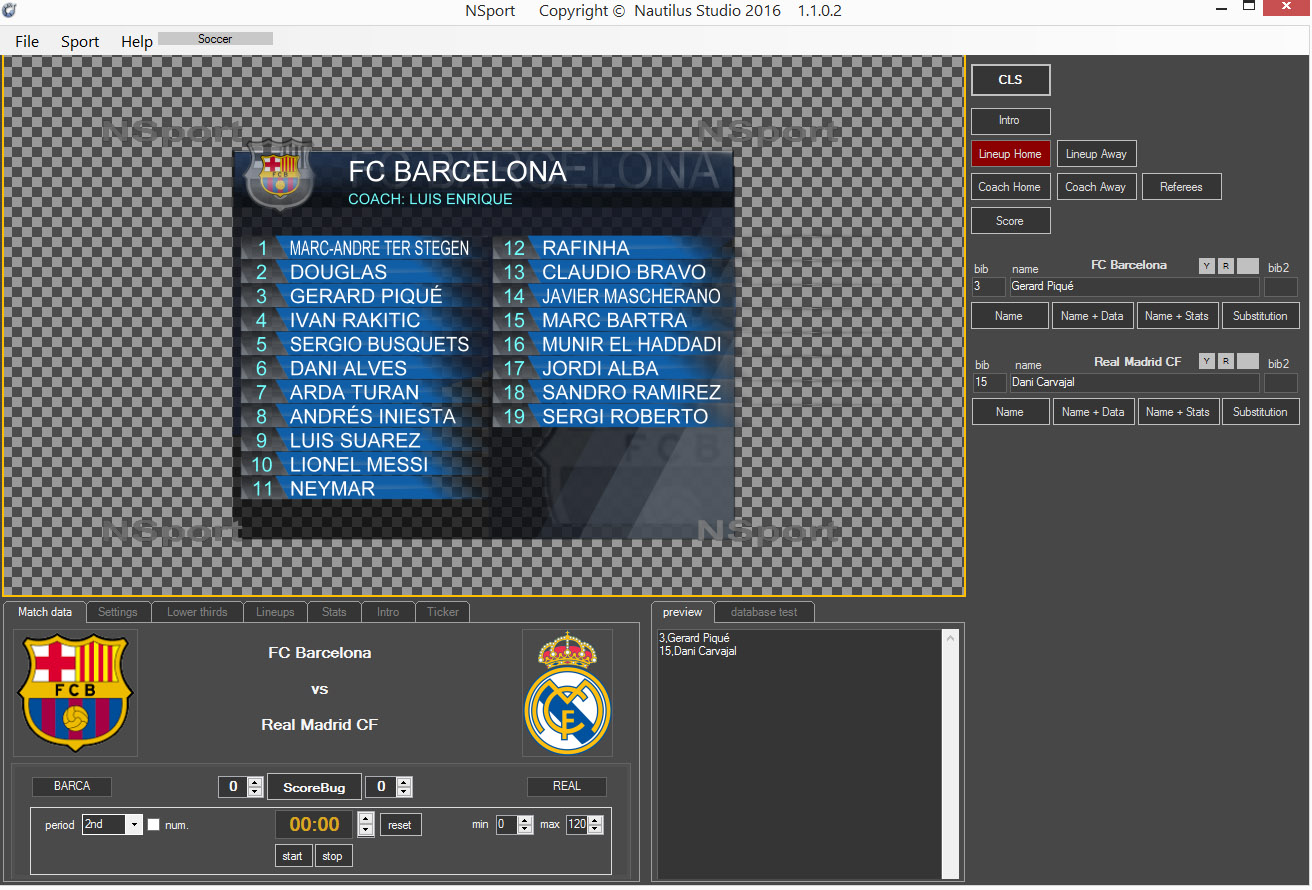This screenshot has width=1312, height=890.
Task: Click the yellow card Y button for Real Madrid CF
Action: pos(1207,361)
